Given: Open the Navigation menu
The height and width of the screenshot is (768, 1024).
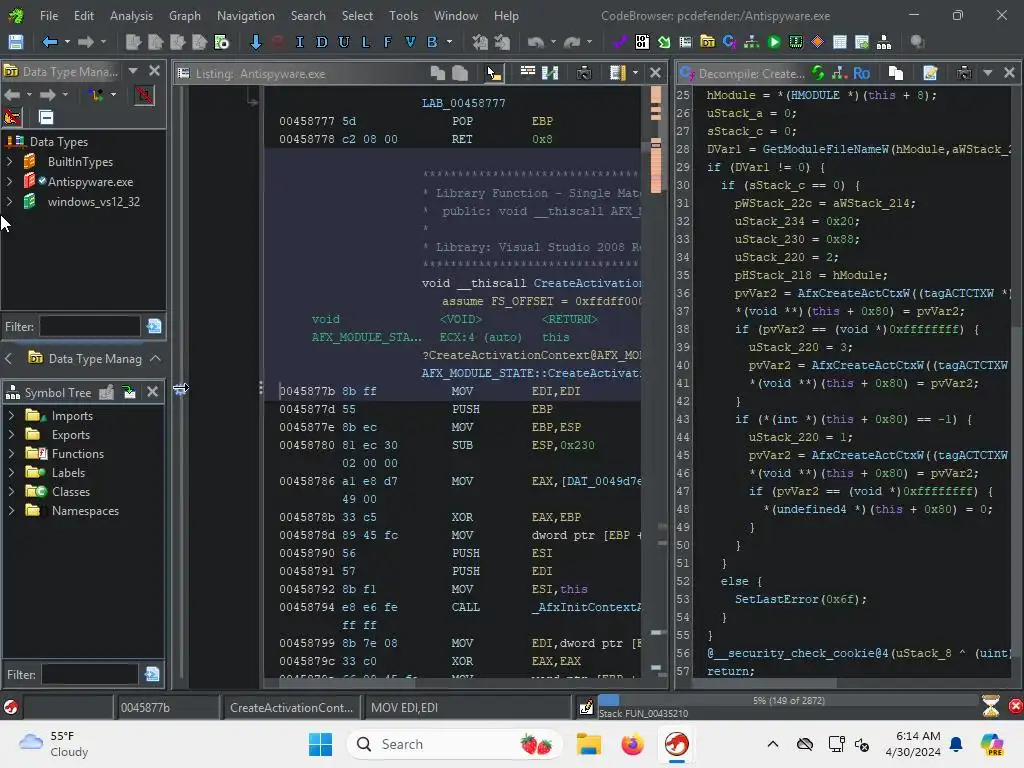Looking at the screenshot, I should coord(246,16).
